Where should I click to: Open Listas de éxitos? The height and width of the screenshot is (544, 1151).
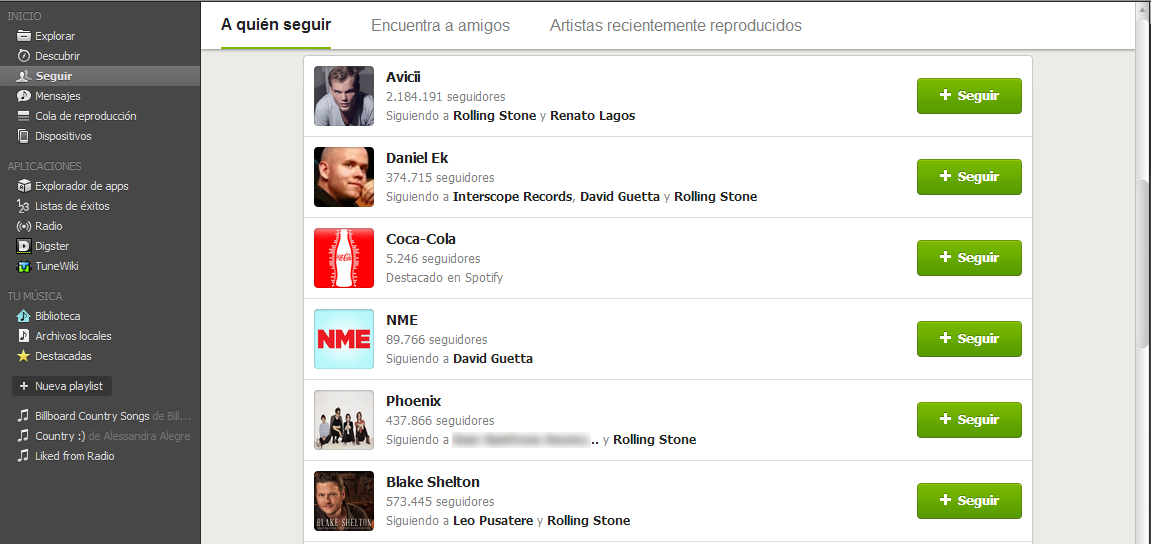click(72, 206)
